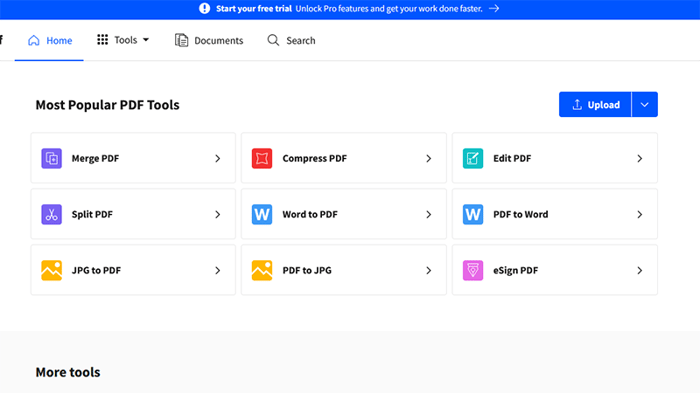Screen dimensions: 700x393
Task: Click the Start your free trial link
Action: [254, 8]
